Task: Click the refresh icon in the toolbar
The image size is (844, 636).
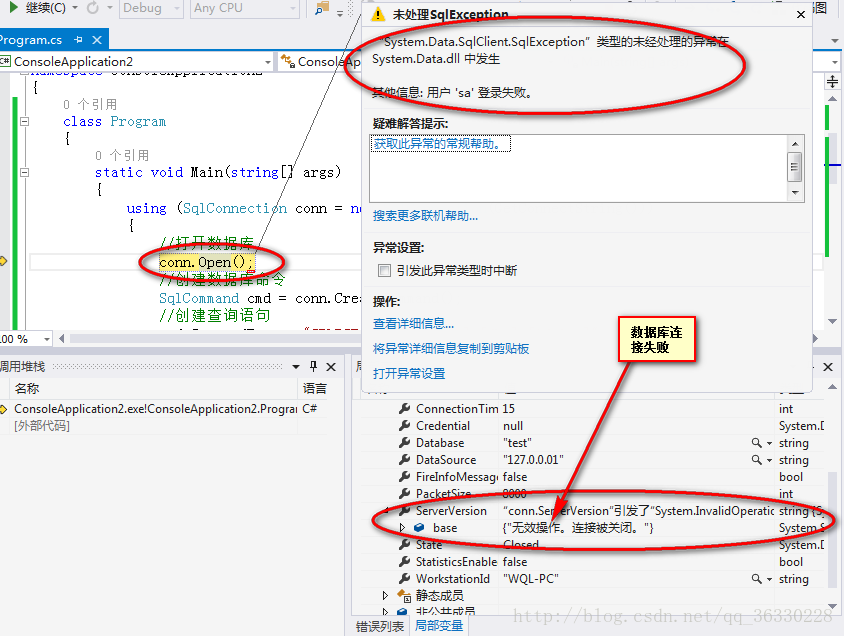Action: point(93,8)
